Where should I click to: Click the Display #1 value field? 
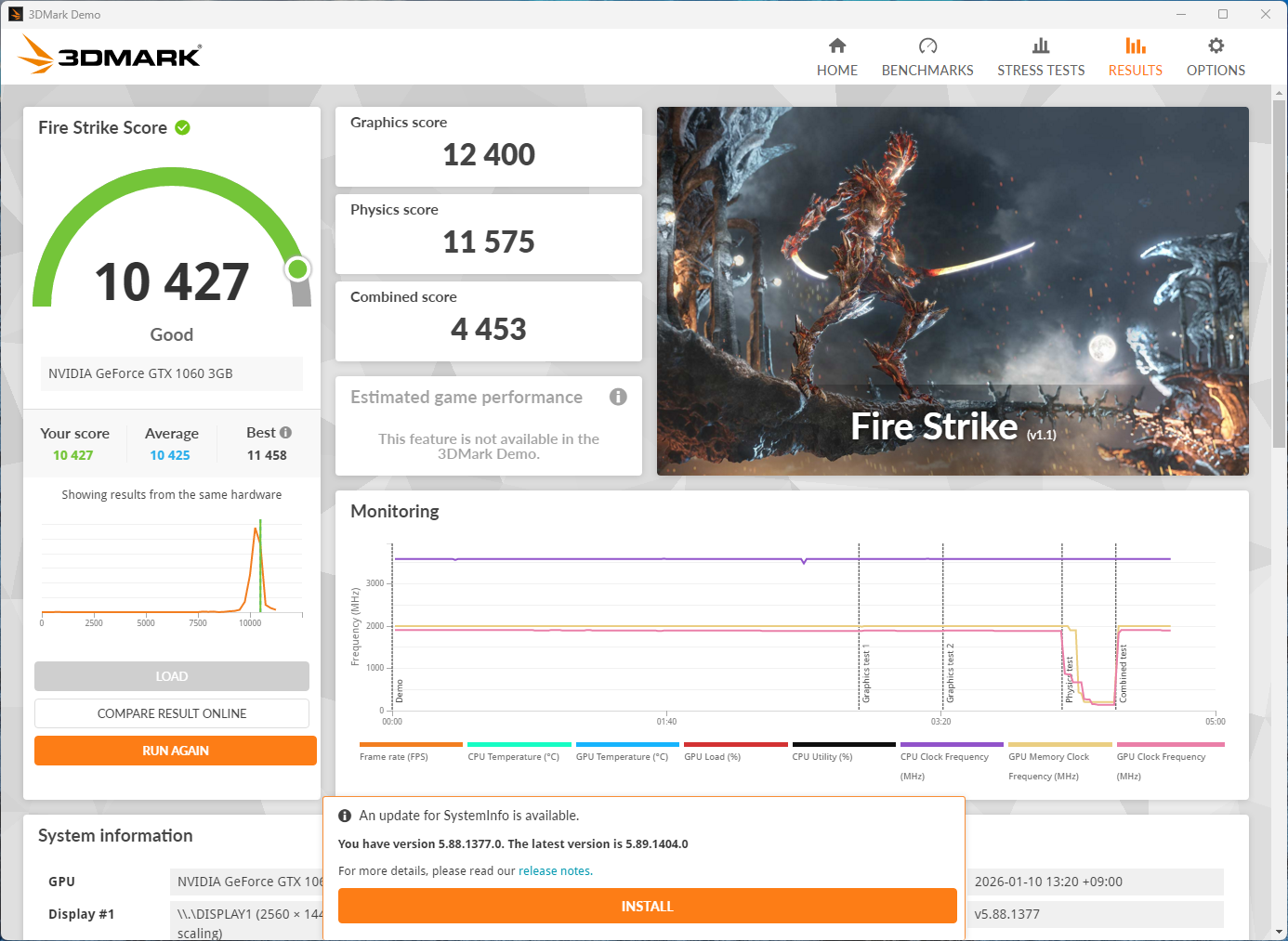pyautogui.click(x=246, y=921)
